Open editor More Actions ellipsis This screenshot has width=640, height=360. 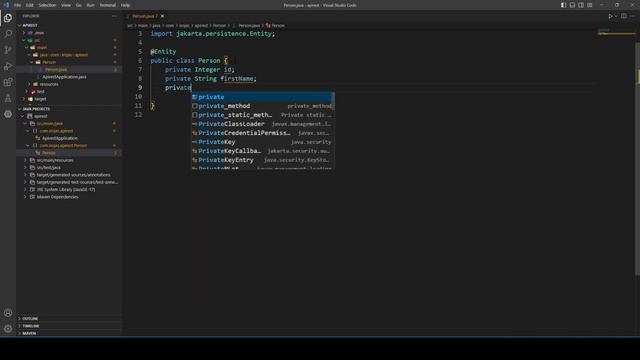[632, 16]
